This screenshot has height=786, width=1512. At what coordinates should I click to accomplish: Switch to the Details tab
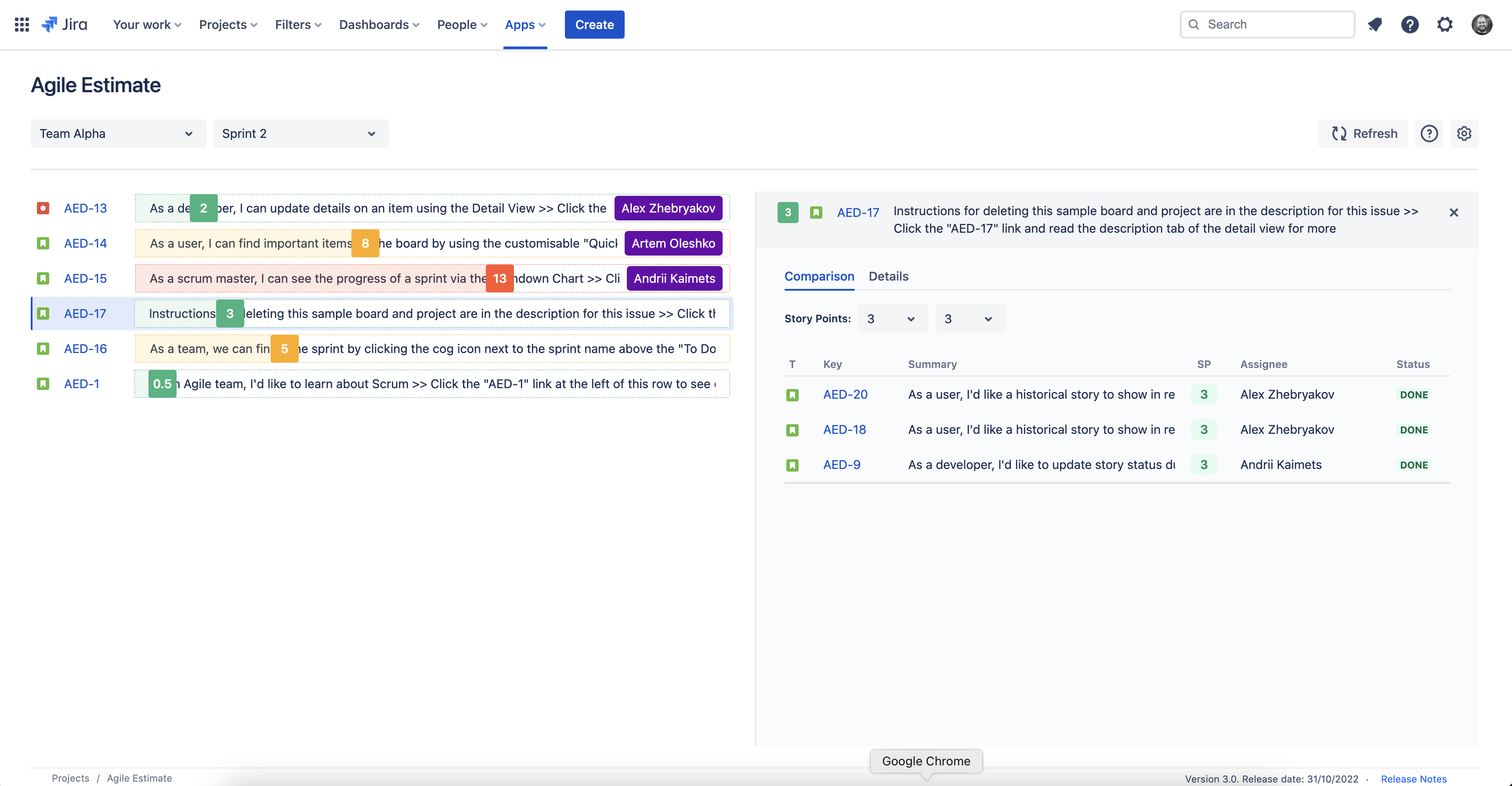click(888, 276)
